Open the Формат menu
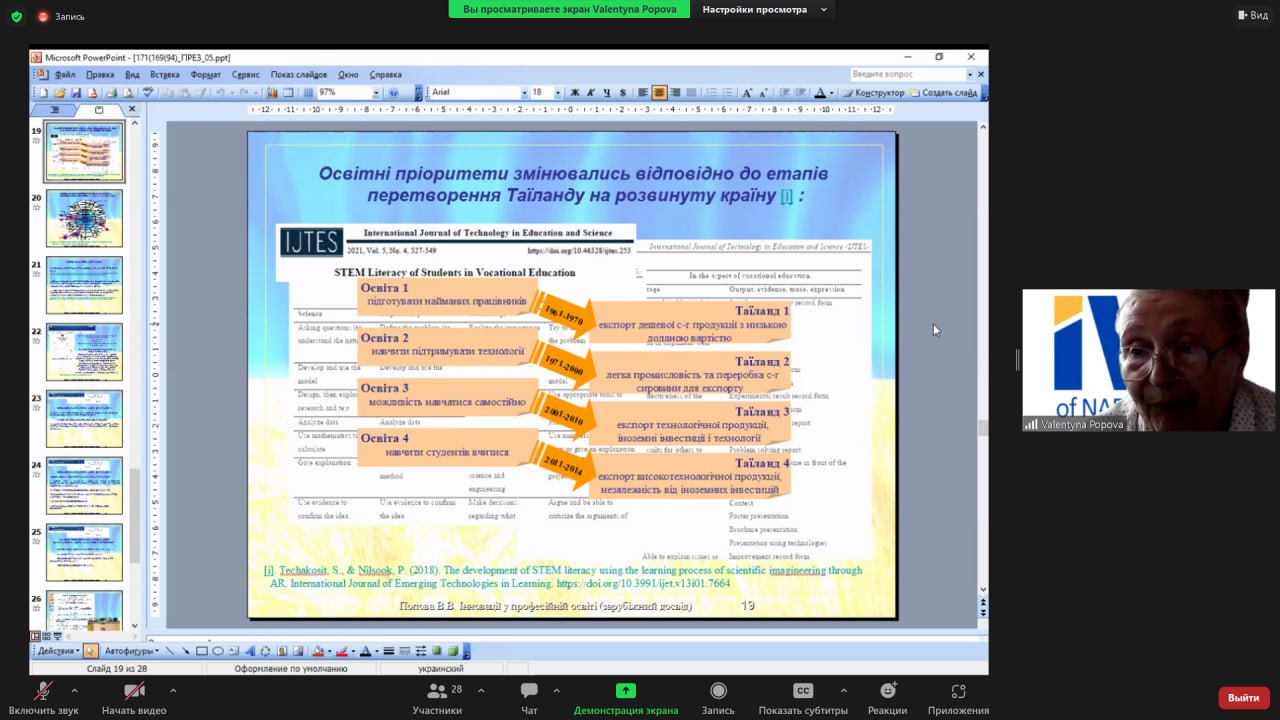The height and width of the screenshot is (720, 1280). click(205, 74)
